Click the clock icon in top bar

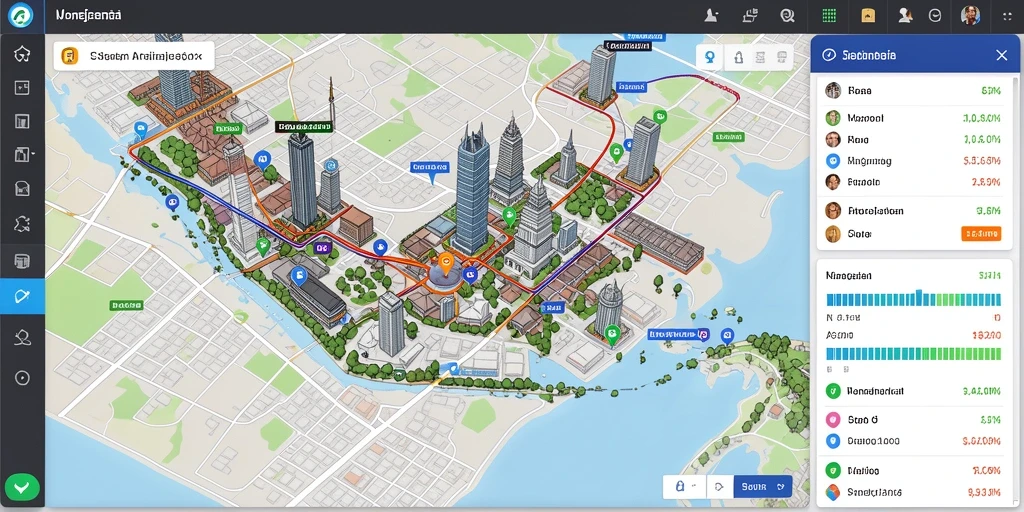click(x=935, y=16)
